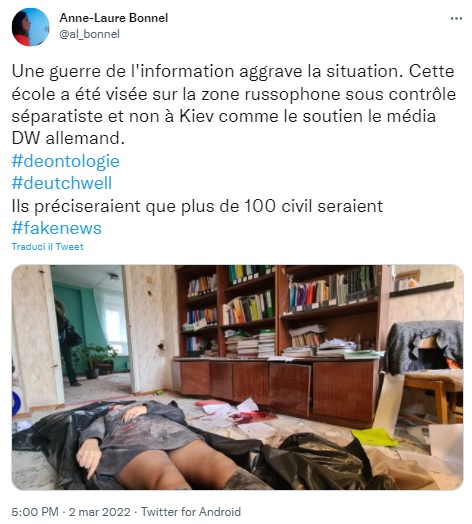The width and height of the screenshot is (472, 524).
Task: Open the Twitter for Android source link
Action: coord(191,512)
